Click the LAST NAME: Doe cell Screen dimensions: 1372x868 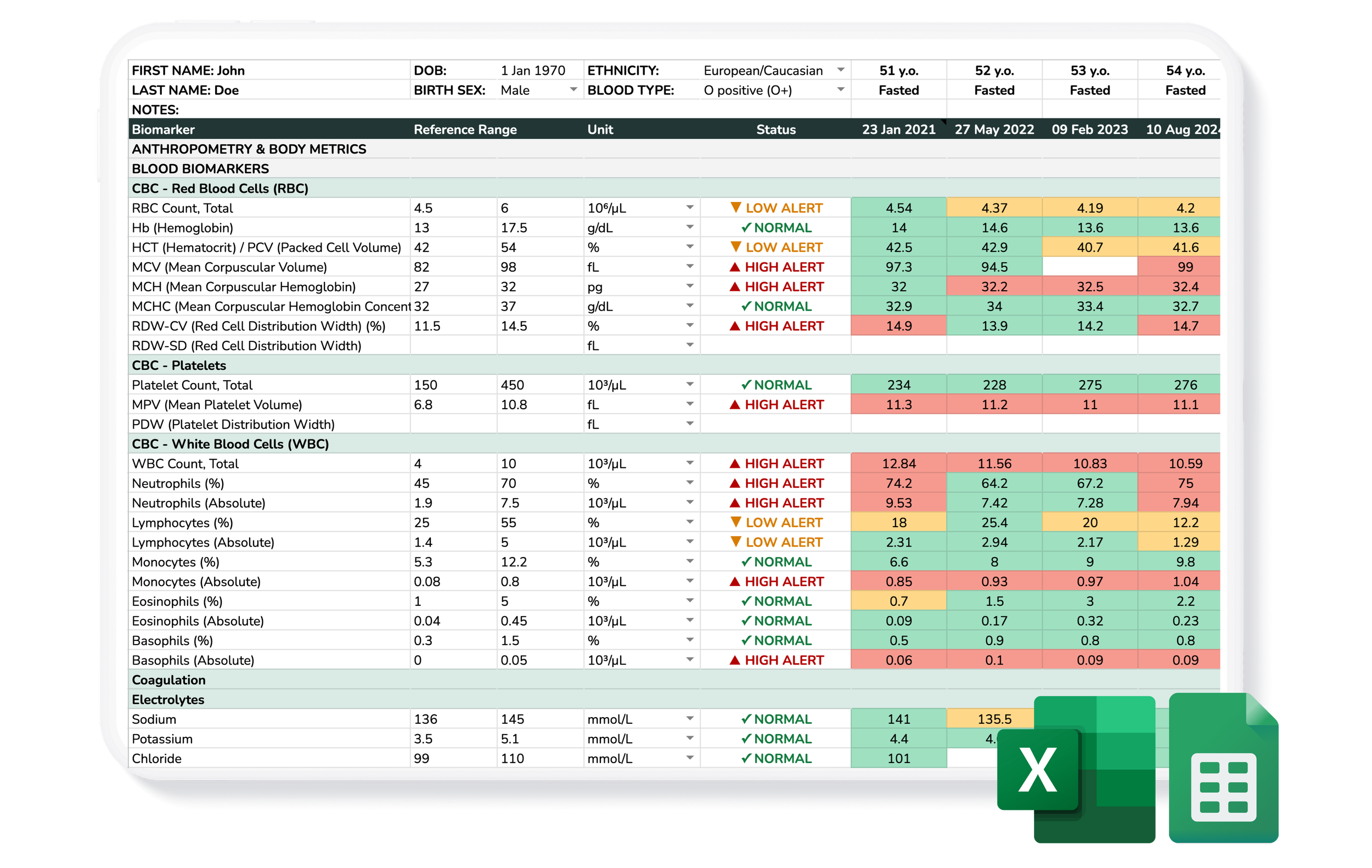pyautogui.click(x=269, y=90)
